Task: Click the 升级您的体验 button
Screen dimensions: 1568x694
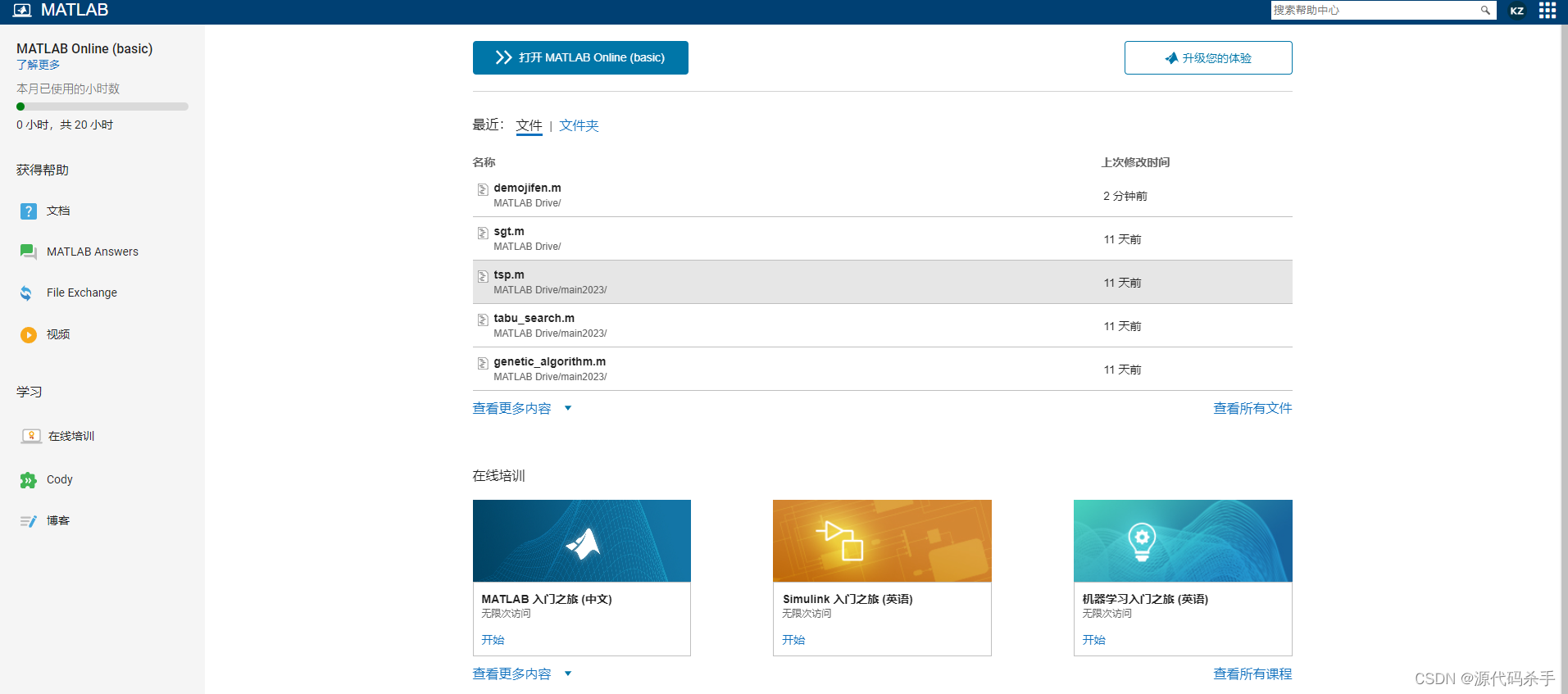Action: (1208, 58)
